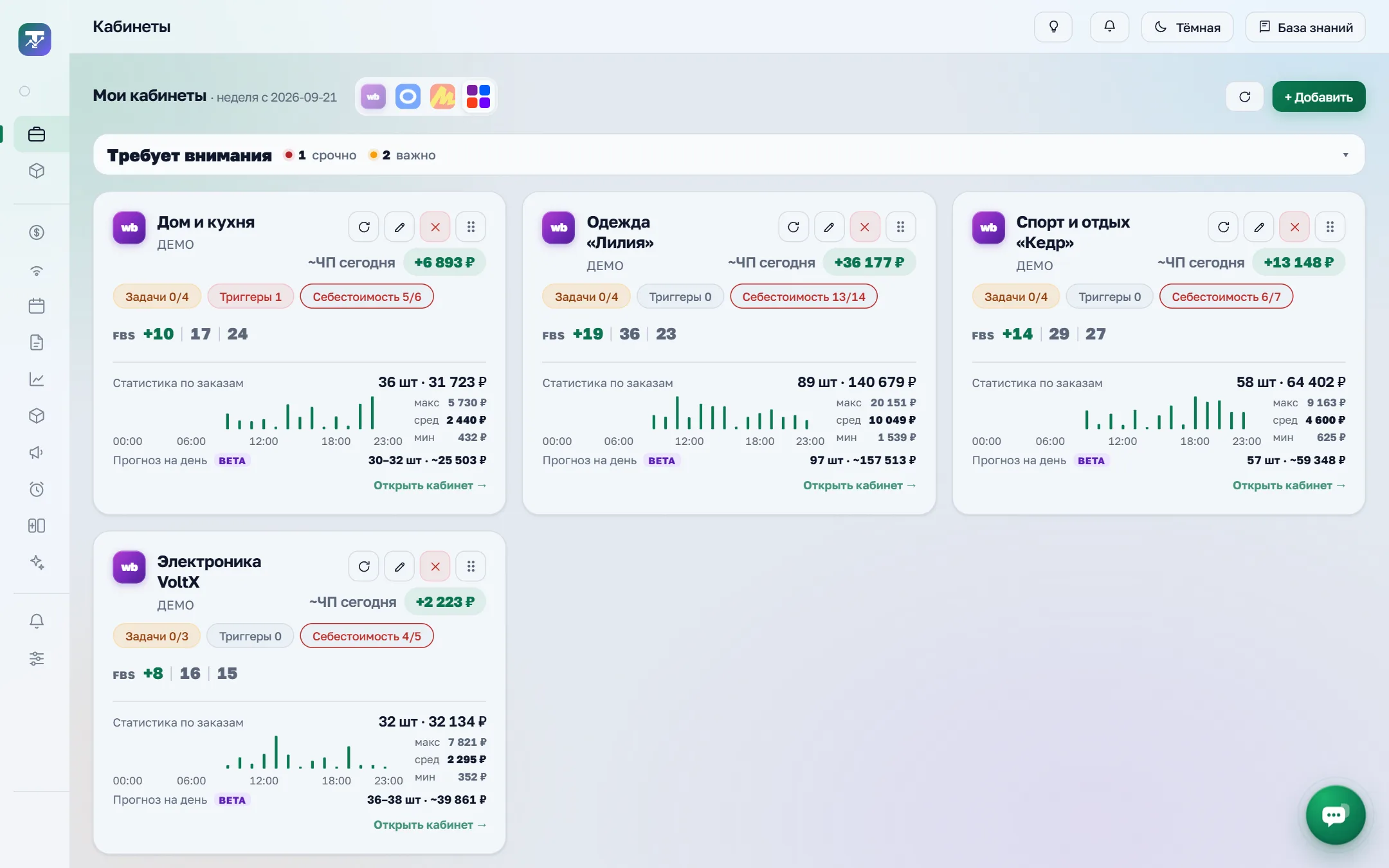The image size is (1389, 868).
Task: Refresh all cabinets next to Добавить
Action: coord(1245,96)
